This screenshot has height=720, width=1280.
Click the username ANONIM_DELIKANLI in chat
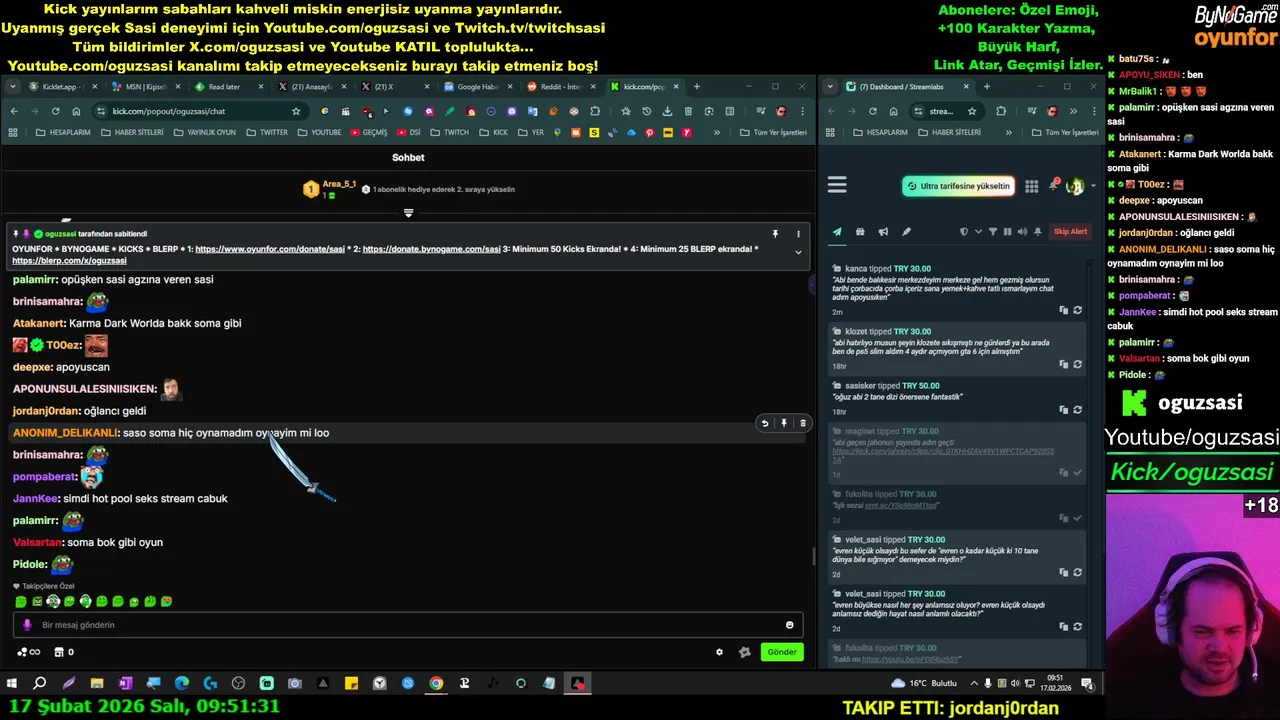[x=65, y=433]
